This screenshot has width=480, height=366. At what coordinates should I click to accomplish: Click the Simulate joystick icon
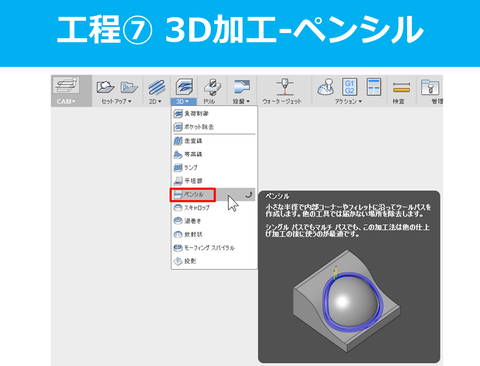tap(325, 87)
